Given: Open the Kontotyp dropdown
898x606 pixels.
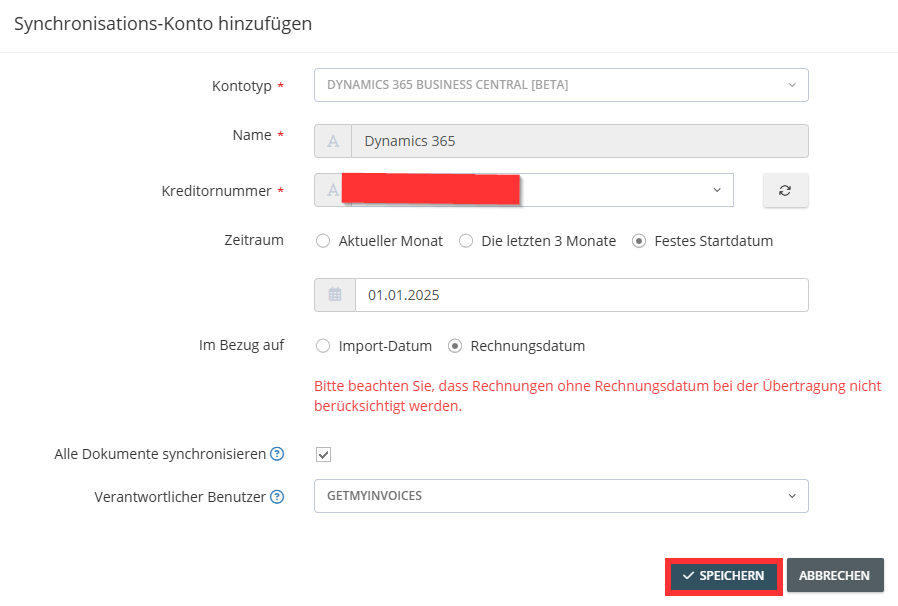Looking at the screenshot, I should [x=561, y=85].
